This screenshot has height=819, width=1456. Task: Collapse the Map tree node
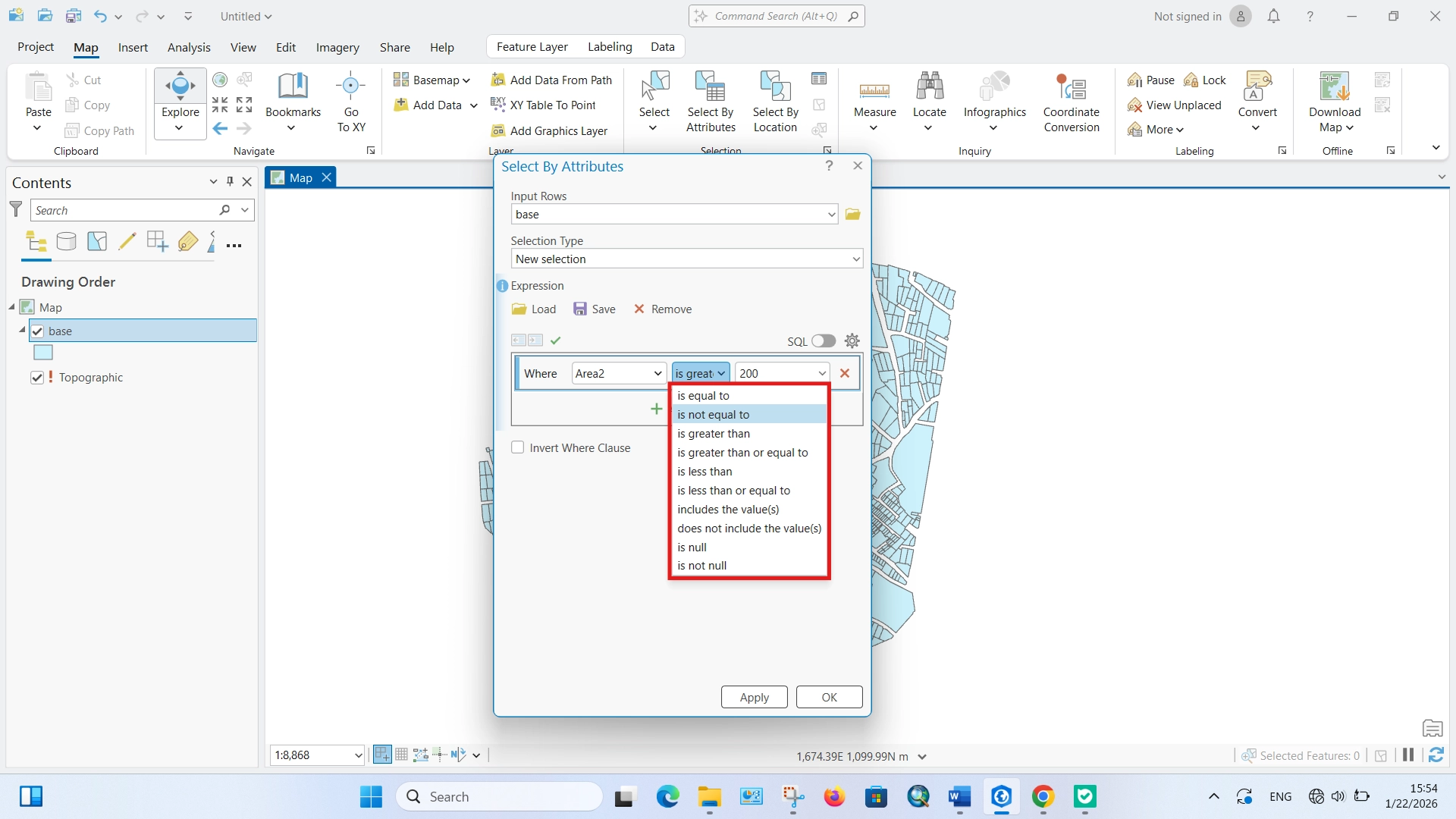click(12, 307)
